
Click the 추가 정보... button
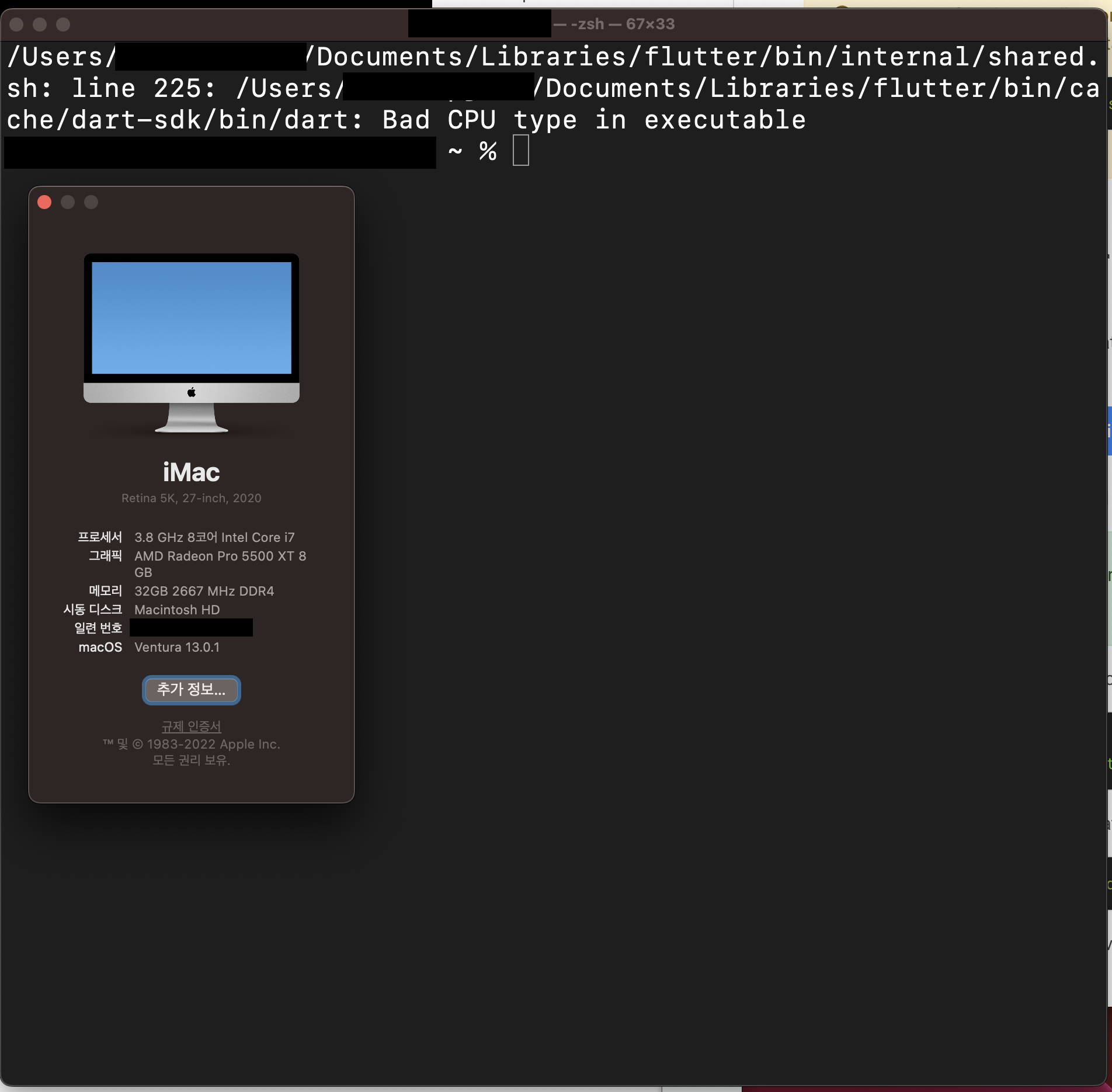point(192,690)
